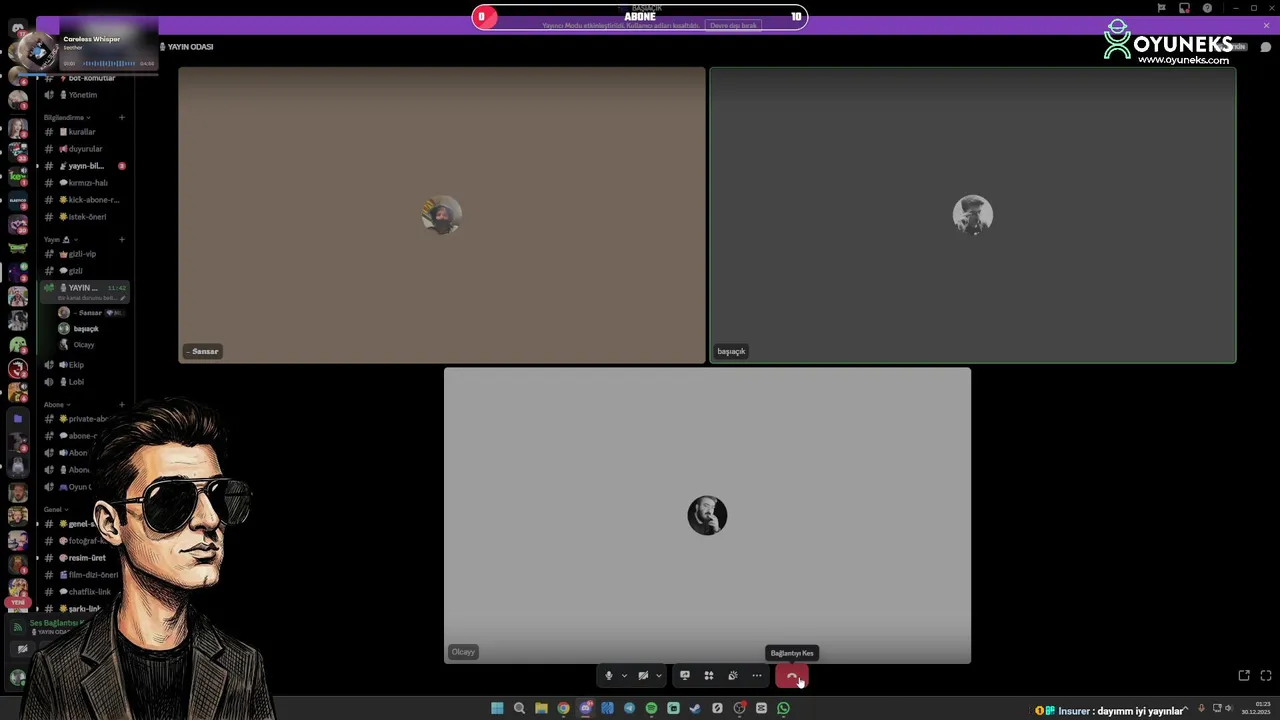Open the chatflix-link channel
Image resolution: width=1280 pixels, height=720 pixels.
[x=84, y=592]
